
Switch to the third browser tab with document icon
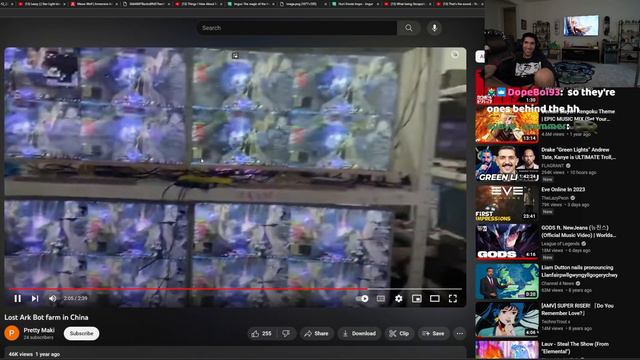click(x=147, y=4)
